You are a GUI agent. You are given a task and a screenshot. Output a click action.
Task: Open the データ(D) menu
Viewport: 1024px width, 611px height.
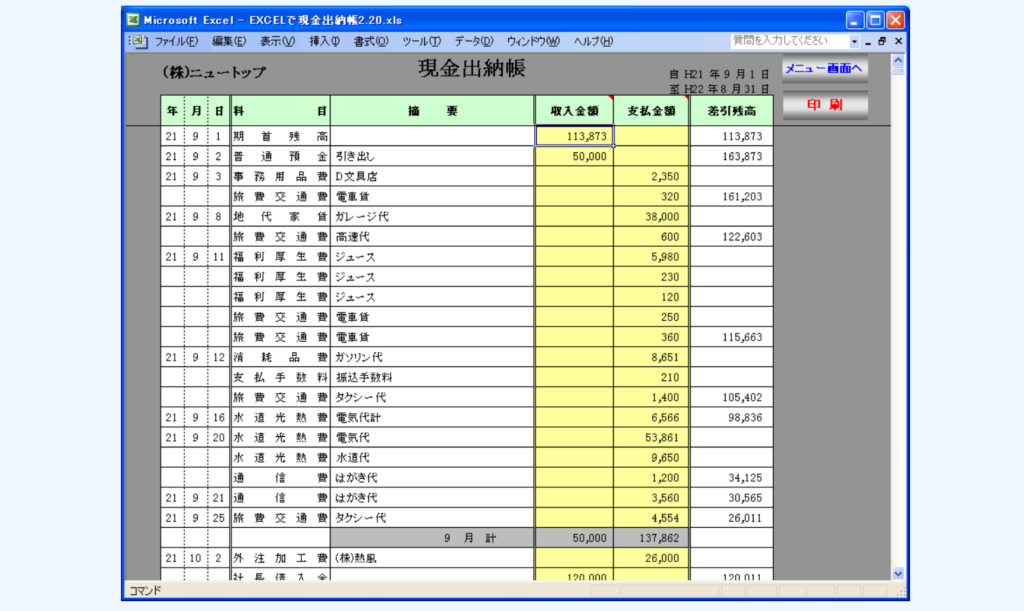(x=473, y=41)
